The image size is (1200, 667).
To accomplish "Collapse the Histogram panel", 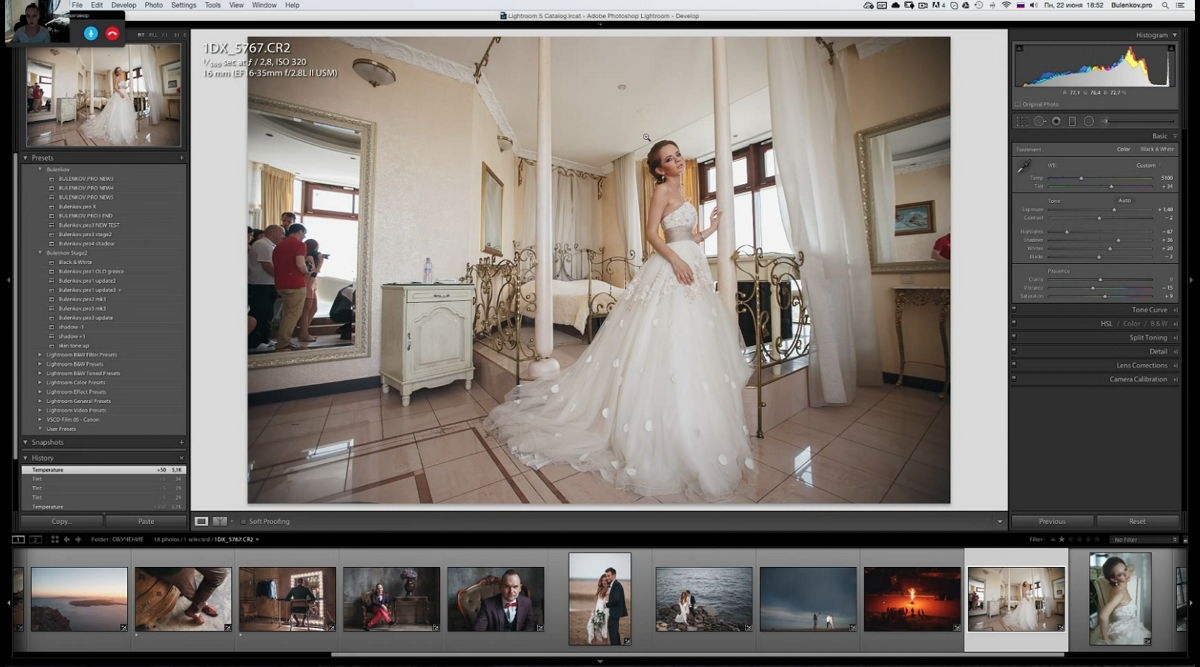I will 1175,35.
